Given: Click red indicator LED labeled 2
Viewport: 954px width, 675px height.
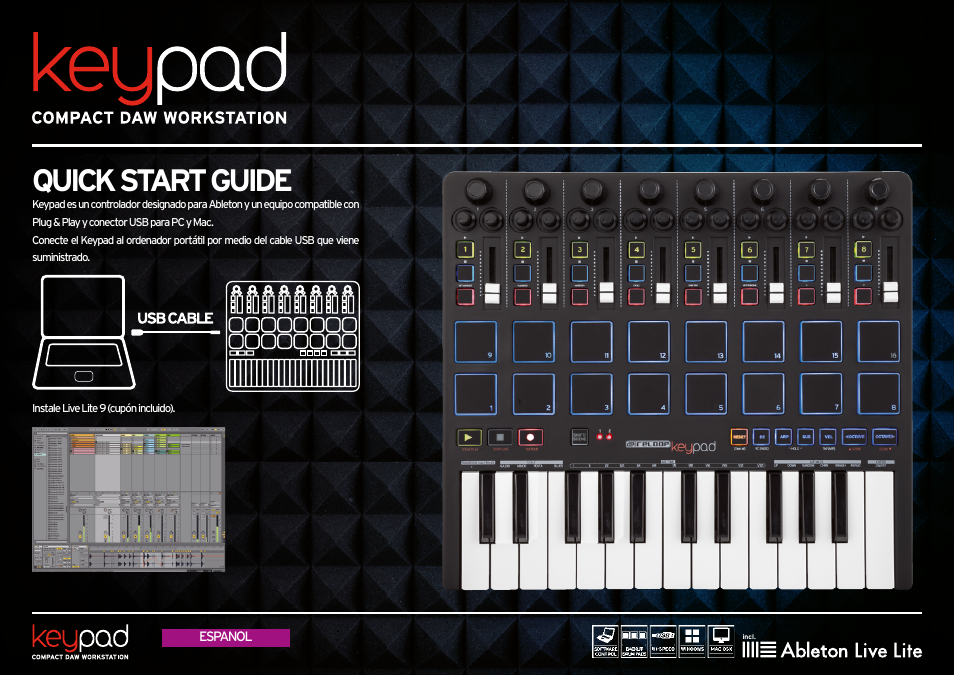Looking at the screenshot, I should click(609, 436).
